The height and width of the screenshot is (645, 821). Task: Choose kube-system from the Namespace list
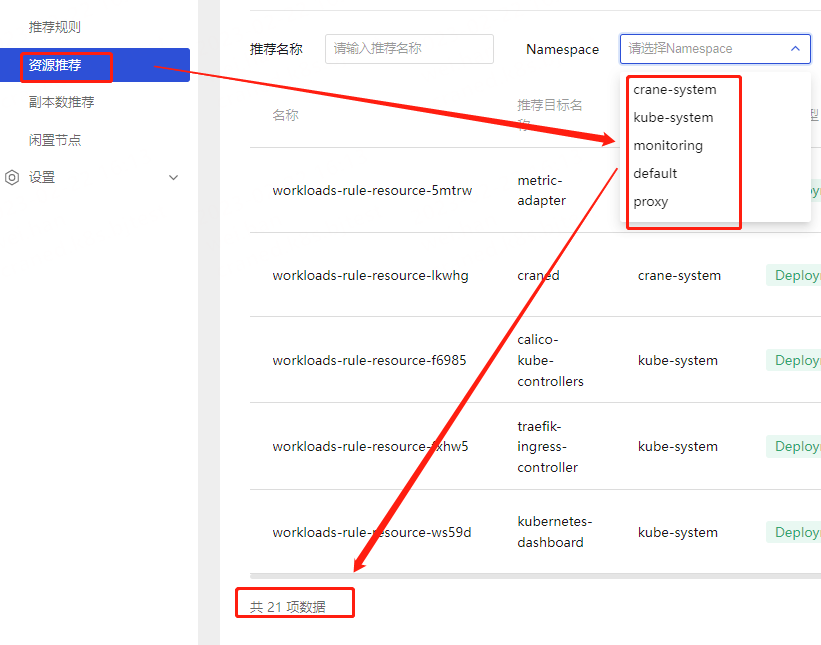673,117
